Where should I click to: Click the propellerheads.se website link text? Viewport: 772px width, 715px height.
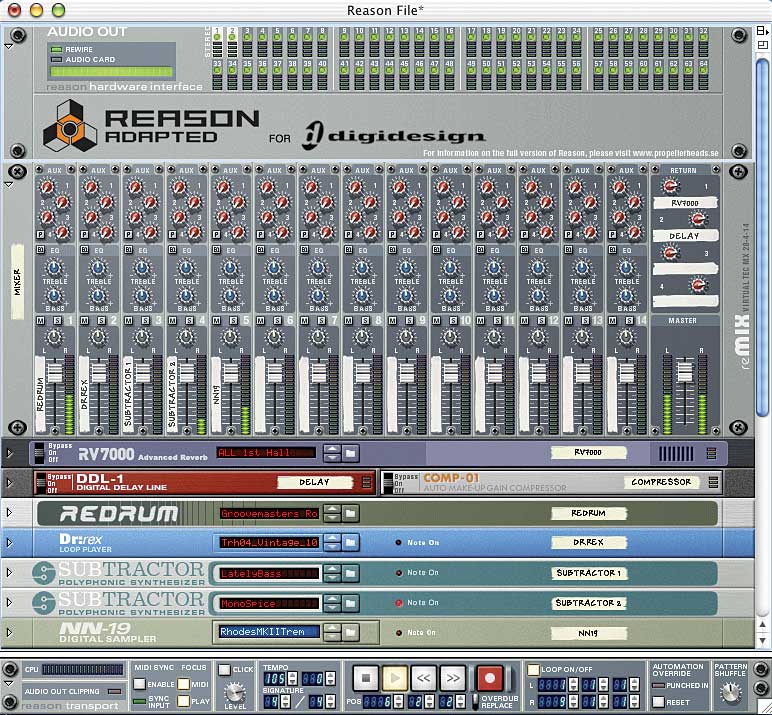(676, 153)
